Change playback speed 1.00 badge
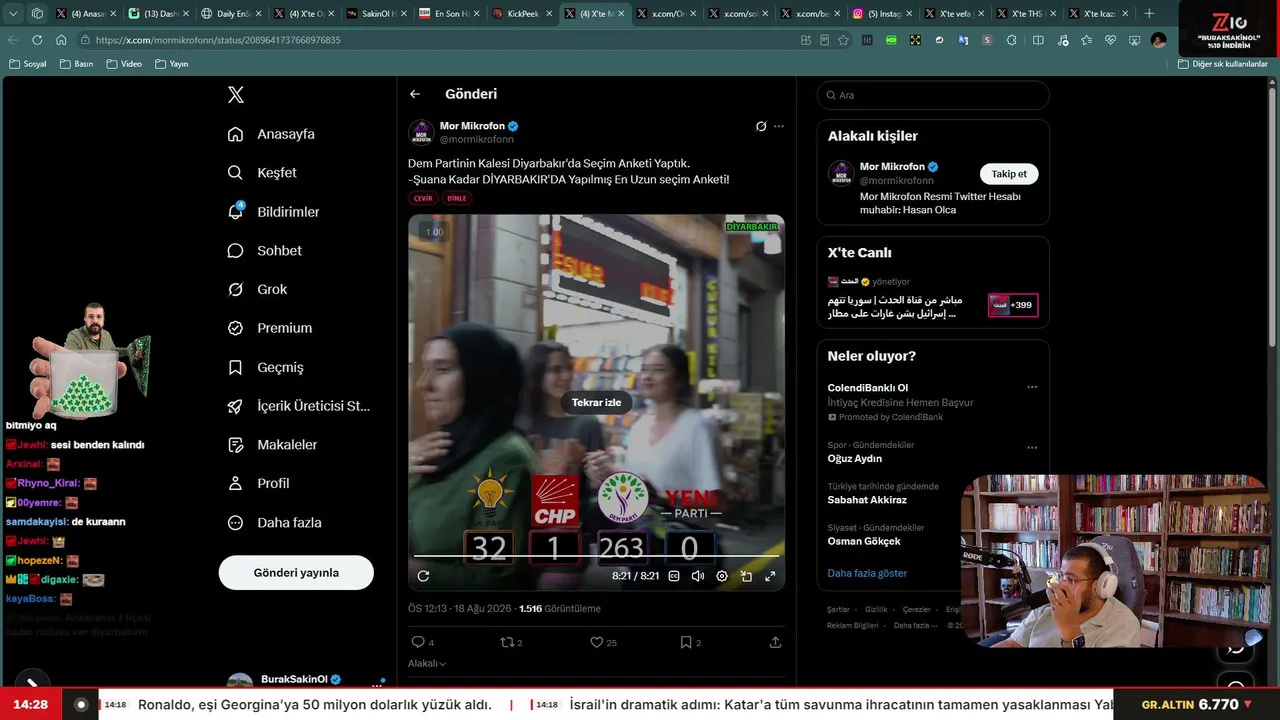The width and height of the screenshot is (1280, 720). point(434,232)
